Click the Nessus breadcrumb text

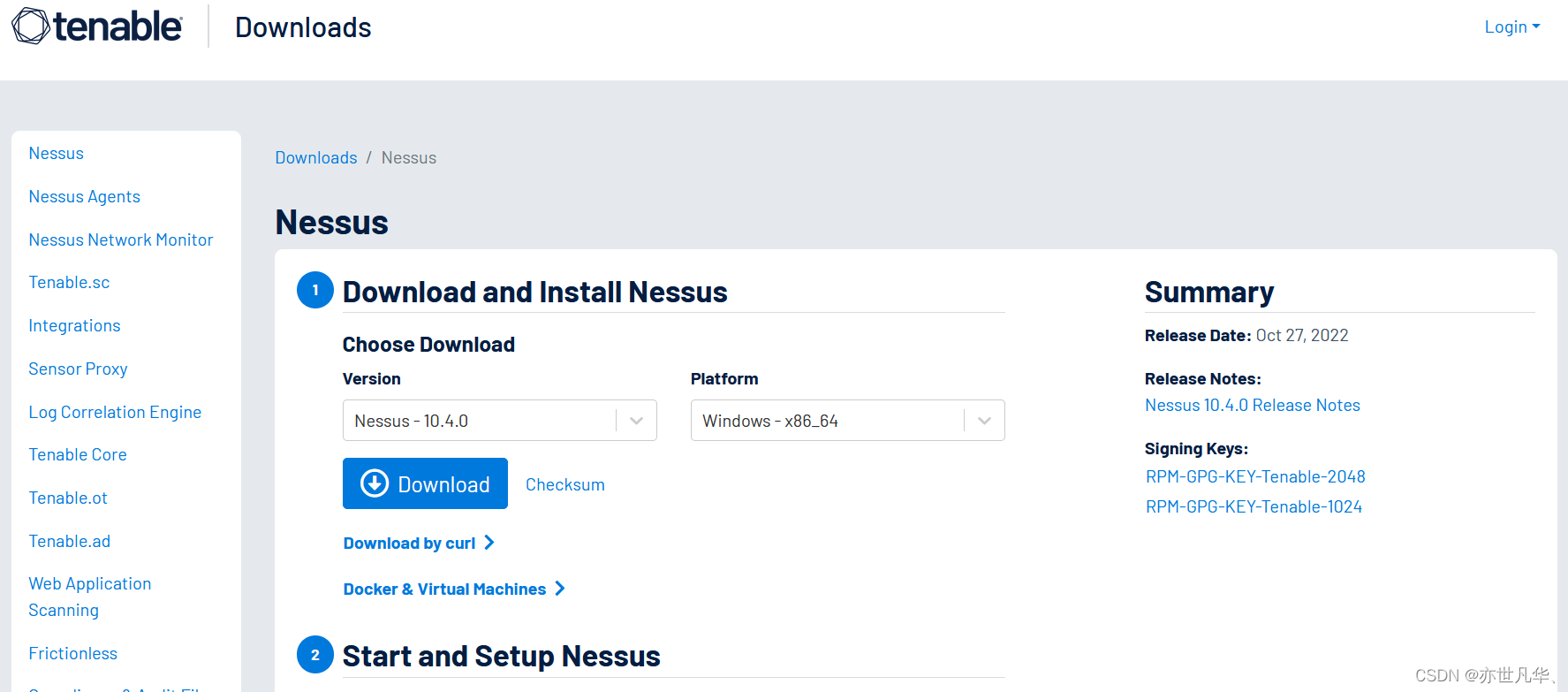click(x=409, y=158)
